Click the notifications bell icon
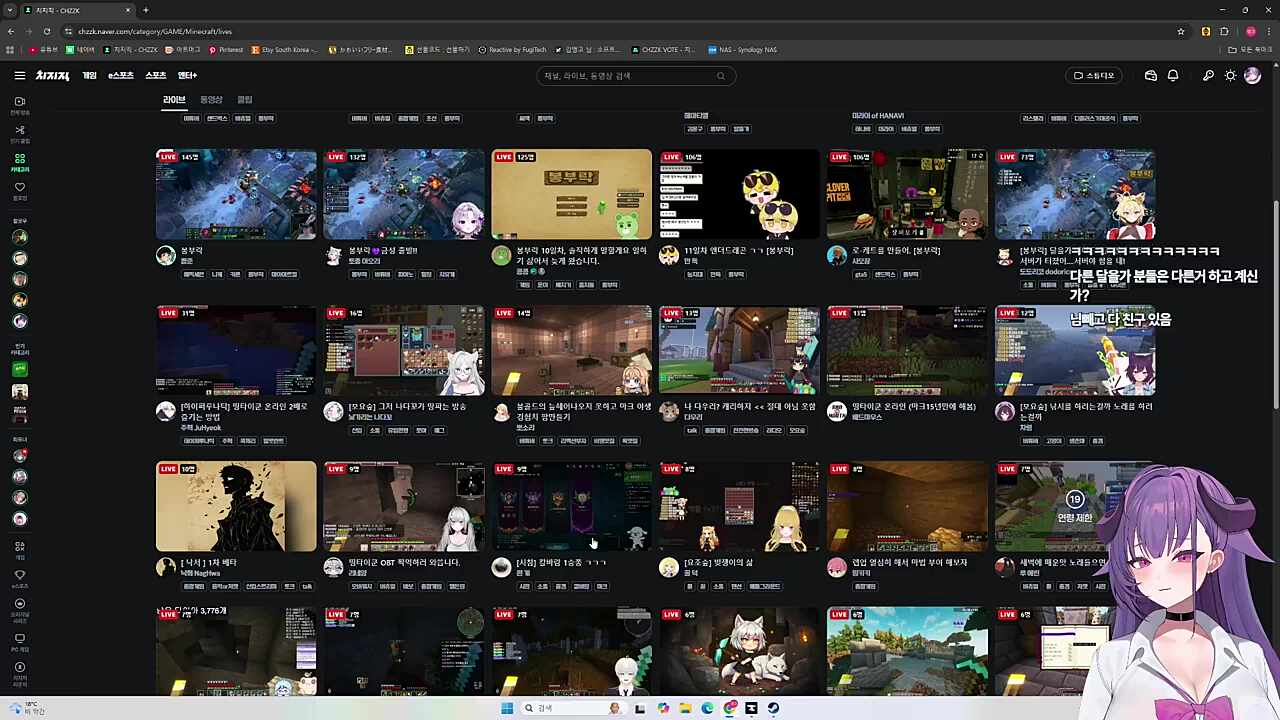 1173,76
